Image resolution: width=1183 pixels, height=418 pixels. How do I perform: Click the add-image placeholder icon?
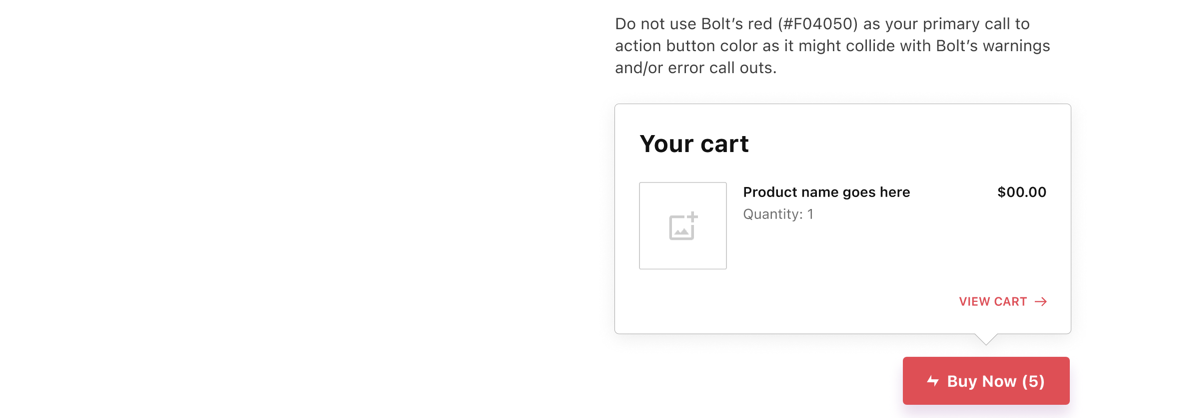[683, 226]
